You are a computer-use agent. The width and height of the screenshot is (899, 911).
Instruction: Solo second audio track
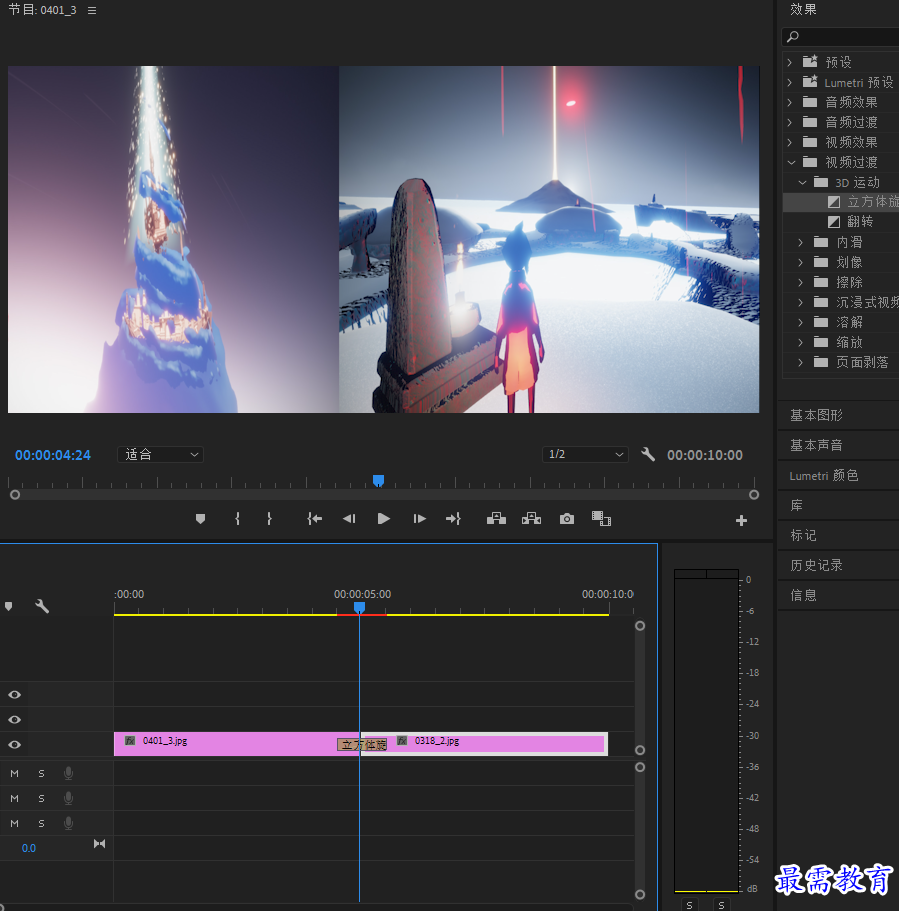(41, 798)
